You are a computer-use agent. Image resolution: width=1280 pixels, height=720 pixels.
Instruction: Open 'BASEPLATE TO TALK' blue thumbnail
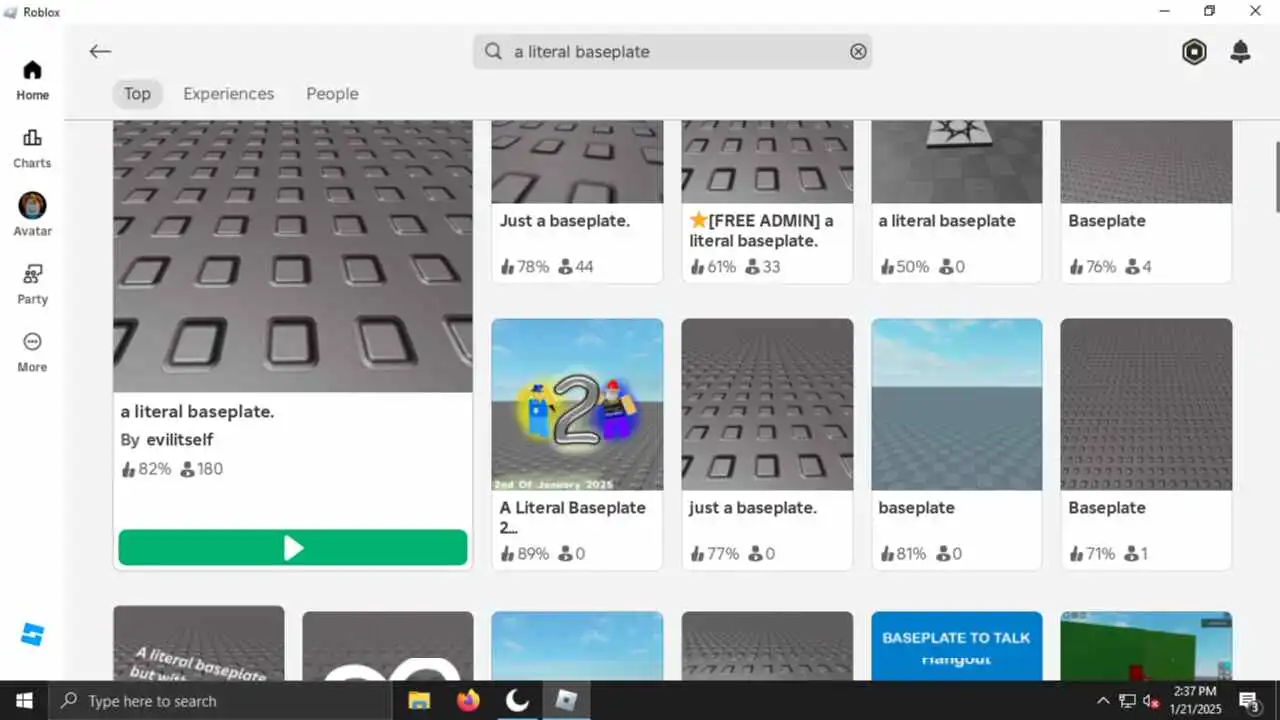(x=957, y=646)
